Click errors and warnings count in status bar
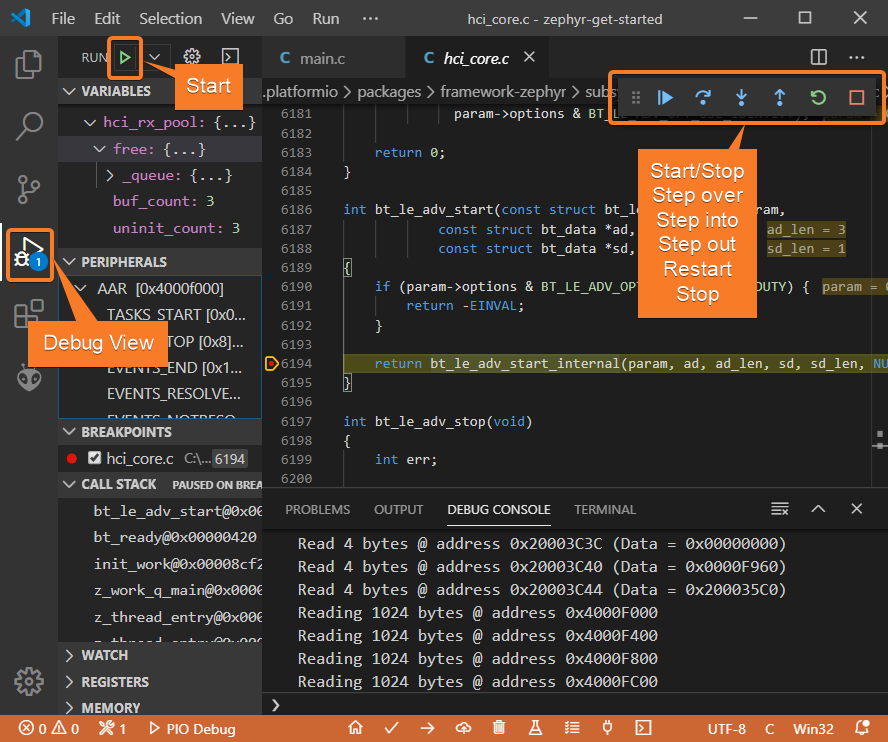This screenshot has height=742, width=888. pyautogui.click(x=49, y=728)
